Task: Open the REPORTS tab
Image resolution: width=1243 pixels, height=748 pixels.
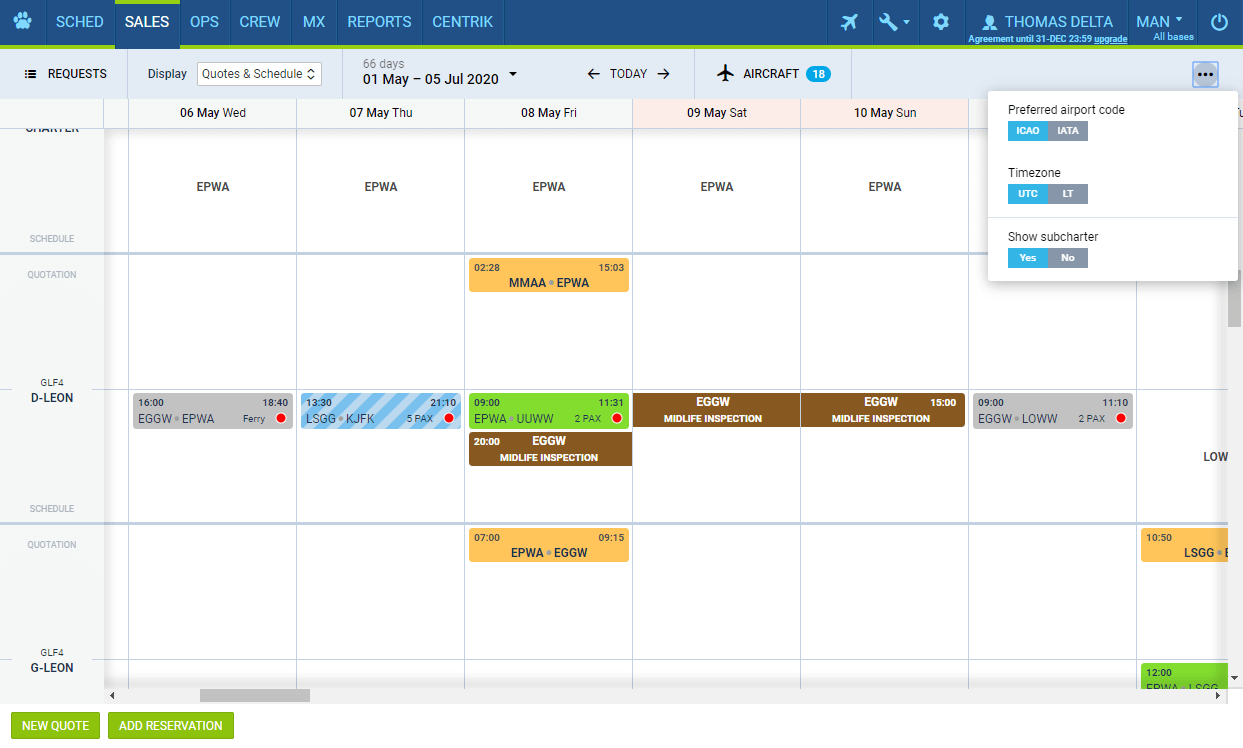Action: (x=379, y=22)
